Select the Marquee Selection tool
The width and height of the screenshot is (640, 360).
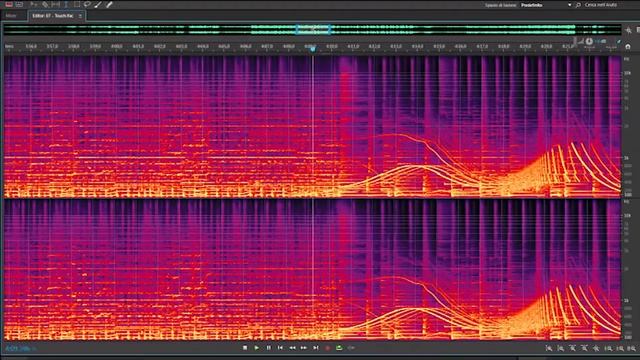click(x=77, y=4)
